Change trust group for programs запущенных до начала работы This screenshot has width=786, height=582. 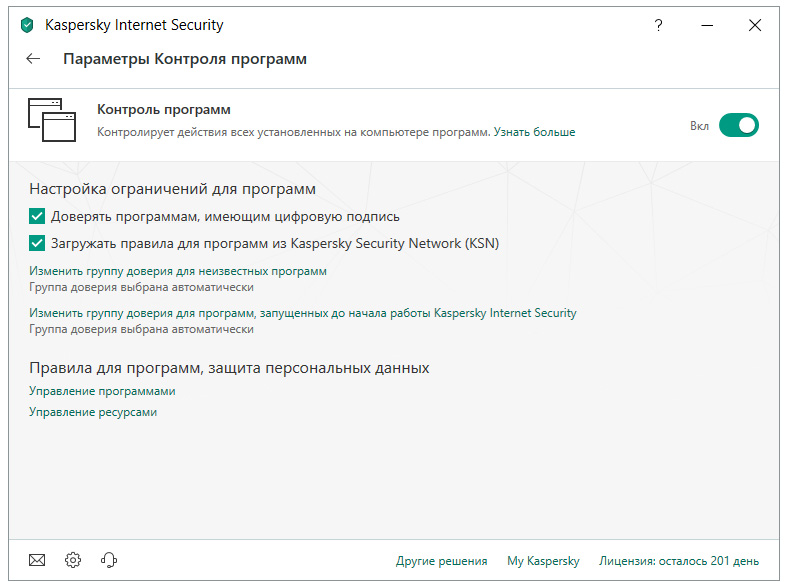302,313
